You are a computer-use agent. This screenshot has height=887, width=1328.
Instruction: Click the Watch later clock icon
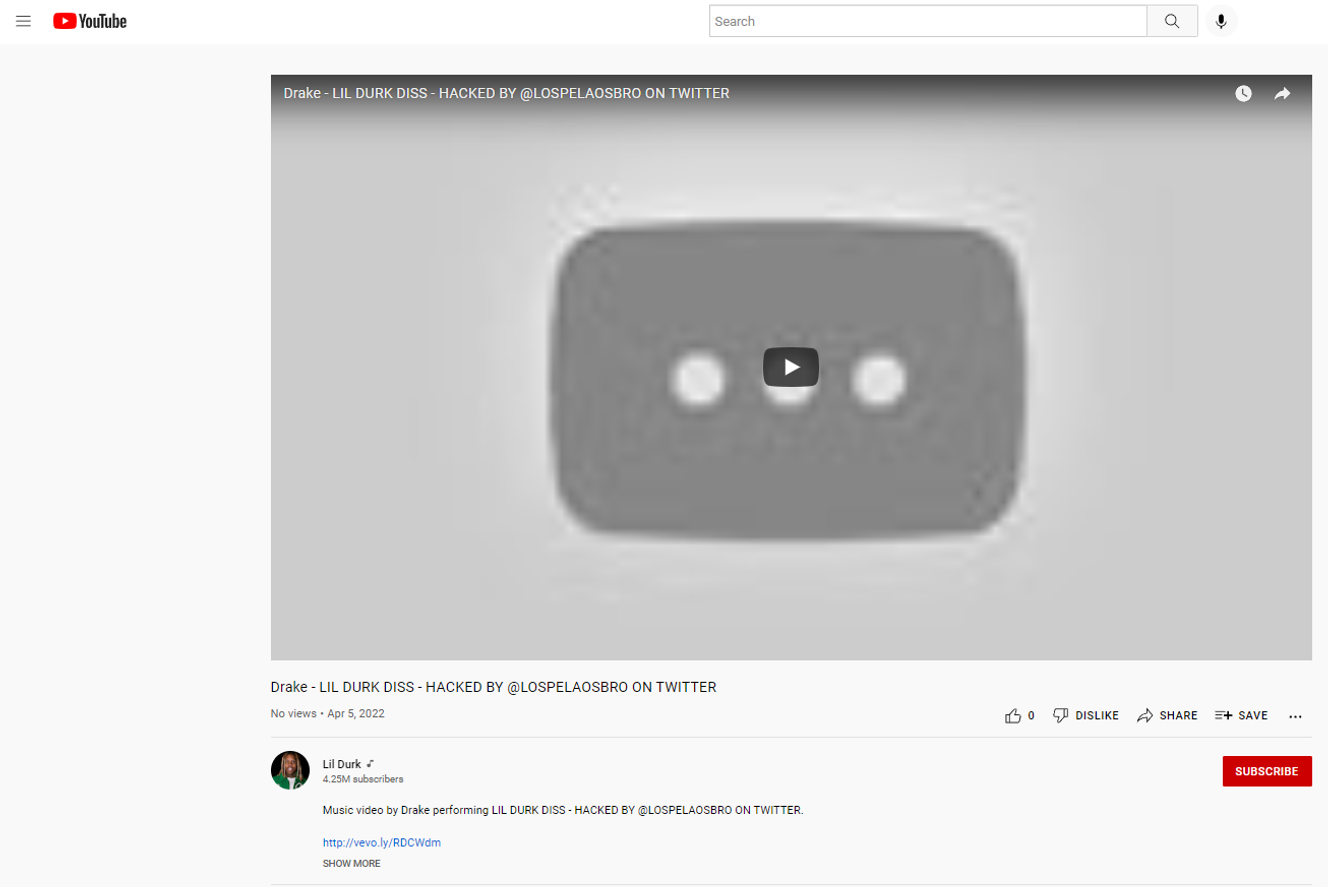1243,93
